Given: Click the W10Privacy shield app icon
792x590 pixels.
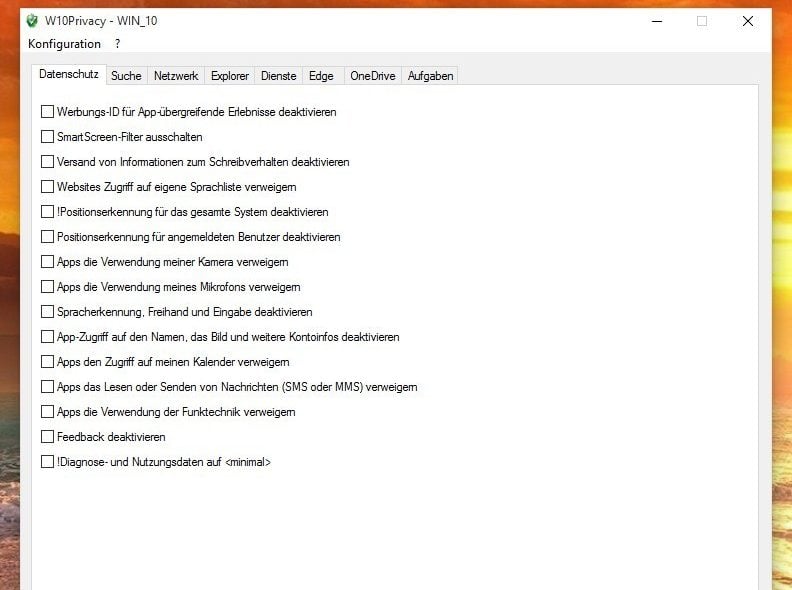Looking at the screenshot, I should pyautogui.click(x=32, y=21).
